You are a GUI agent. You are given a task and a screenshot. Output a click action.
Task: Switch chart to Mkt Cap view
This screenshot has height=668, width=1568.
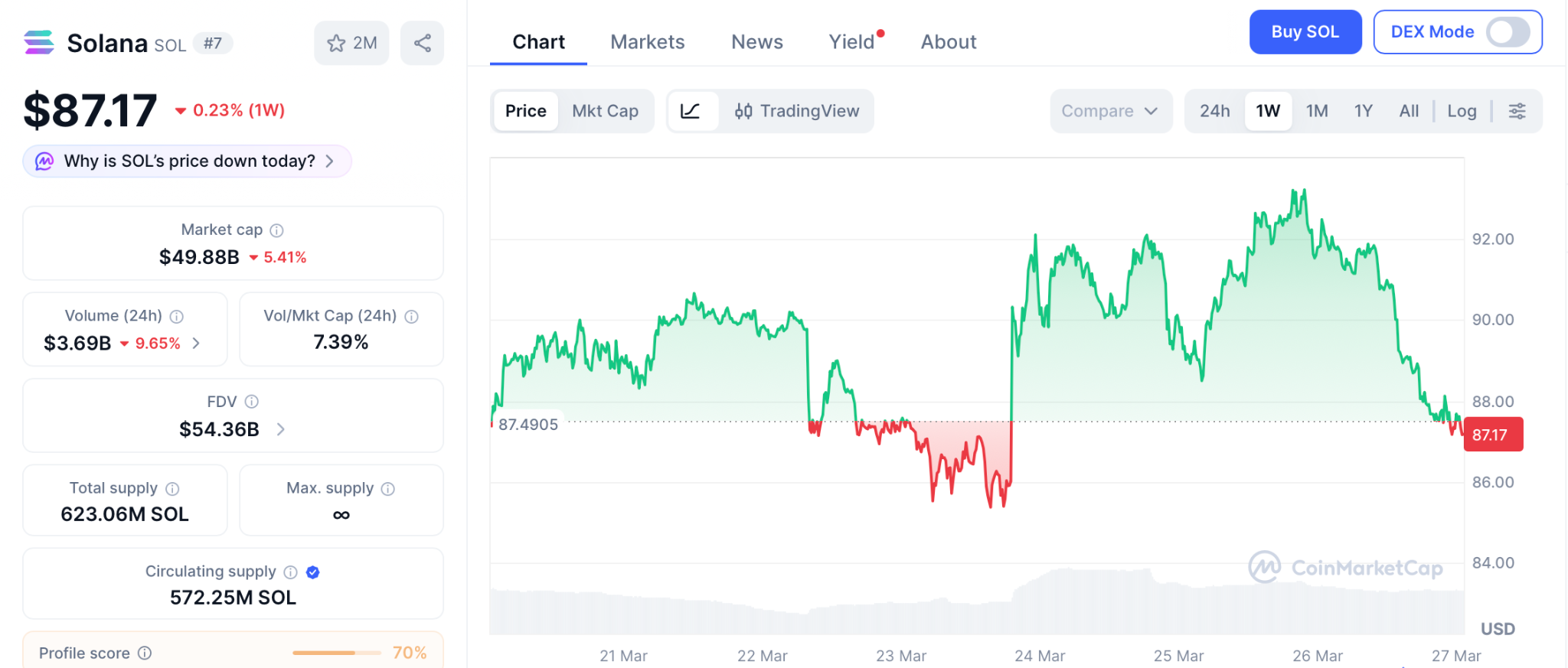(605, 111)
